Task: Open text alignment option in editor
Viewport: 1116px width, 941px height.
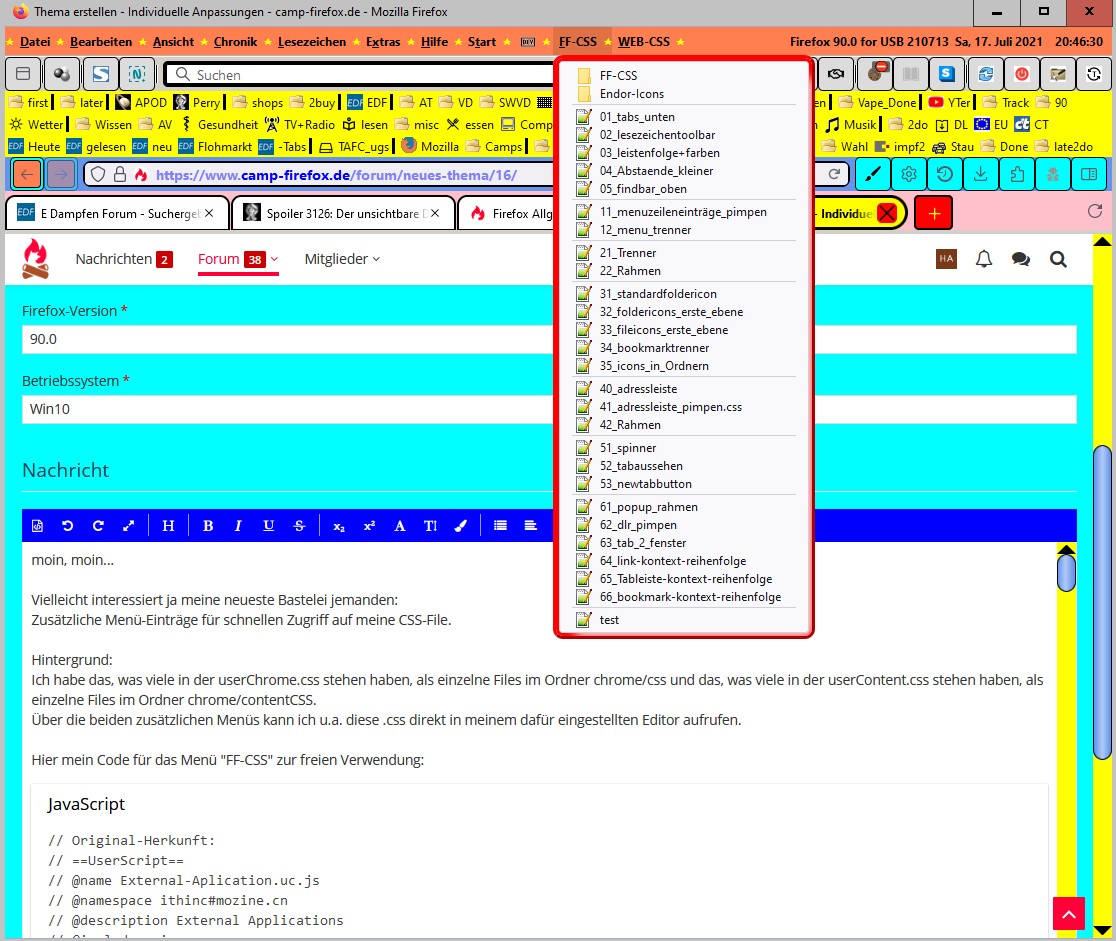Action: pyautogui.click(x=531, y=525)
